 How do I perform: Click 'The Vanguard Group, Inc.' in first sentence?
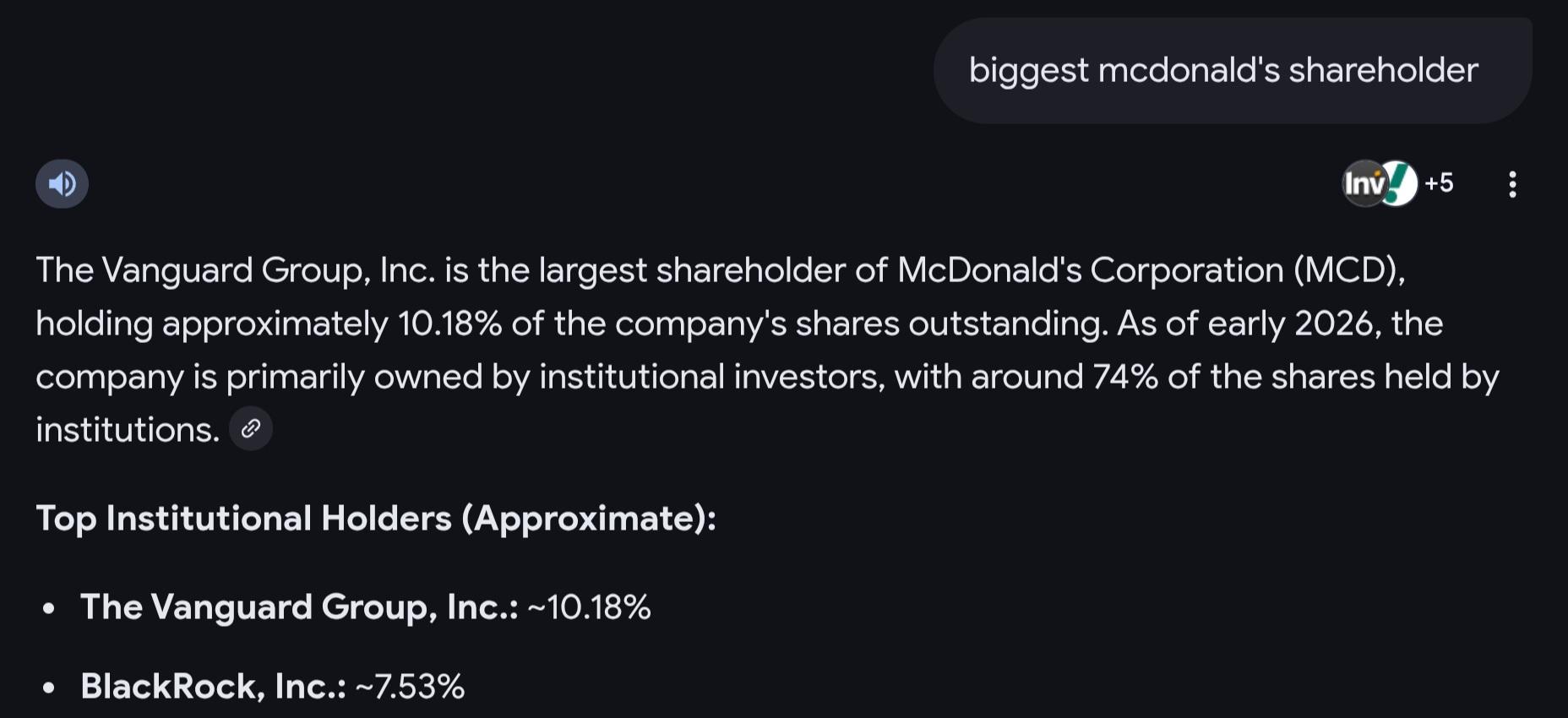(x=236, y=270)
